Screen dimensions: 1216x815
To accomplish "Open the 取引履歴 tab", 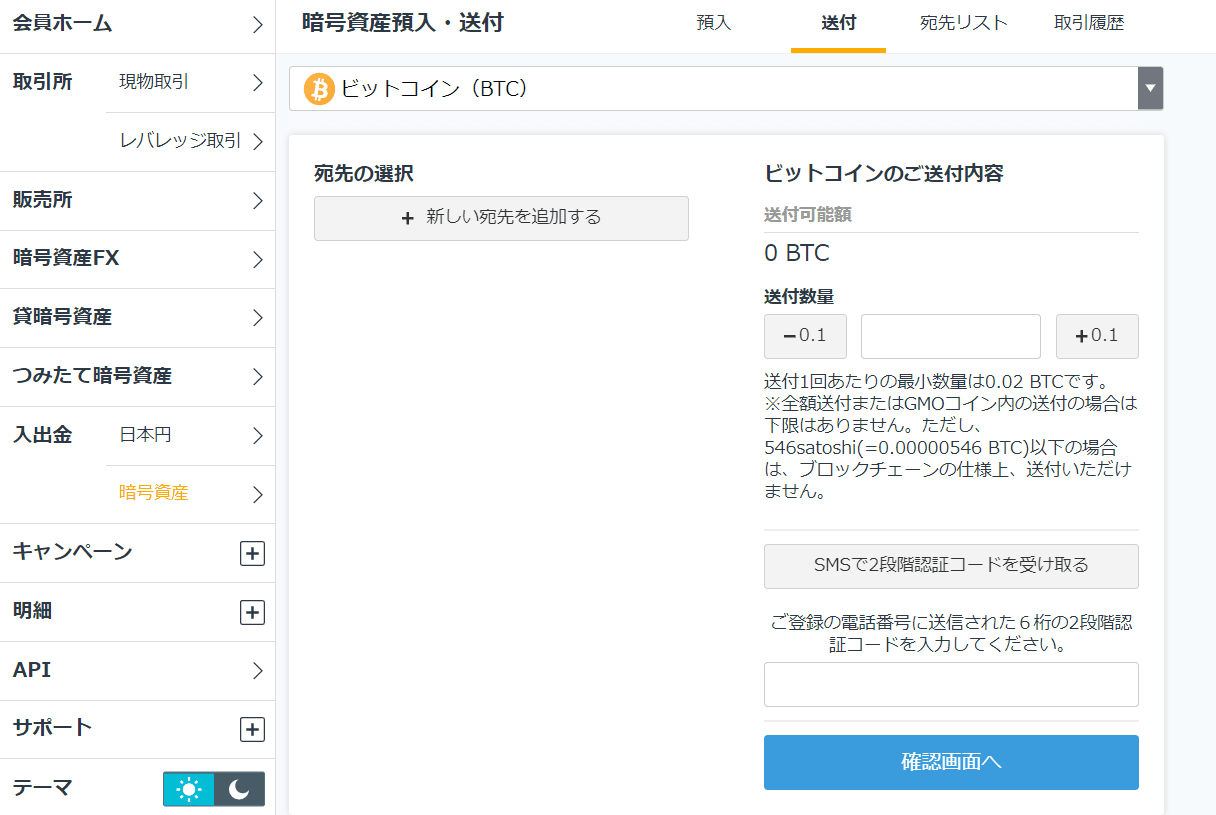I will tap(1089, 23).
